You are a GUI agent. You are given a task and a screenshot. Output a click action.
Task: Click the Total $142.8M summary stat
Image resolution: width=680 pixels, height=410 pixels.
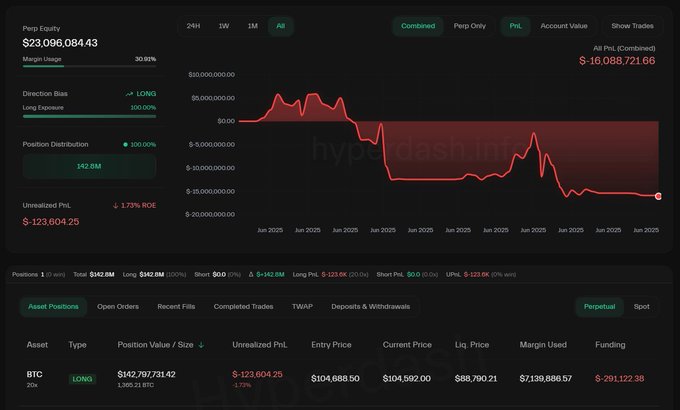point(94,275)
